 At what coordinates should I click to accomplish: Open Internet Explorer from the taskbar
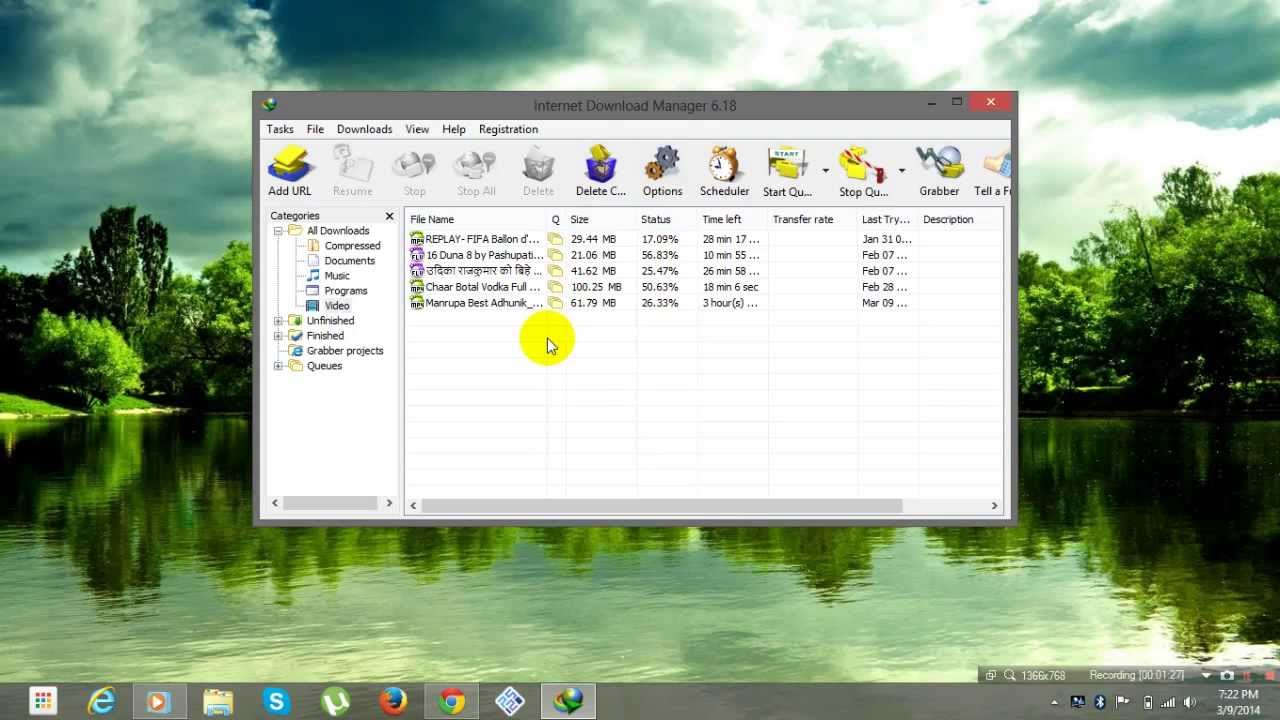pyautogui.click(x=101, y=701)
